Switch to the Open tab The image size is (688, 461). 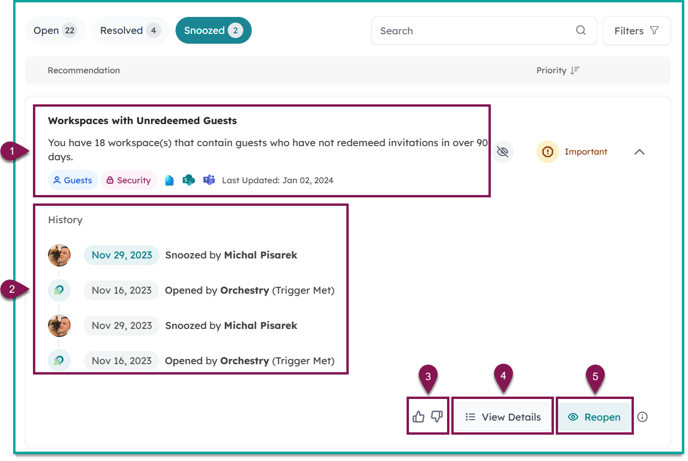coord(55,31)
